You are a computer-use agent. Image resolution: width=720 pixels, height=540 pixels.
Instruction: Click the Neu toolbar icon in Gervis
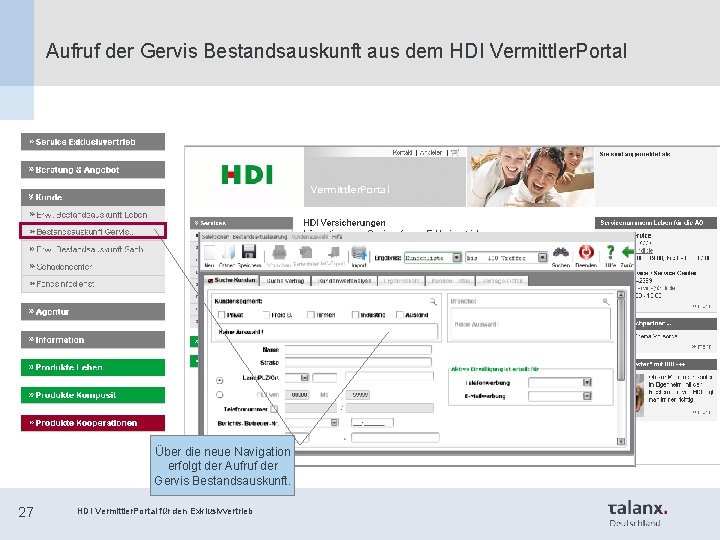click(x=209, y=253)
